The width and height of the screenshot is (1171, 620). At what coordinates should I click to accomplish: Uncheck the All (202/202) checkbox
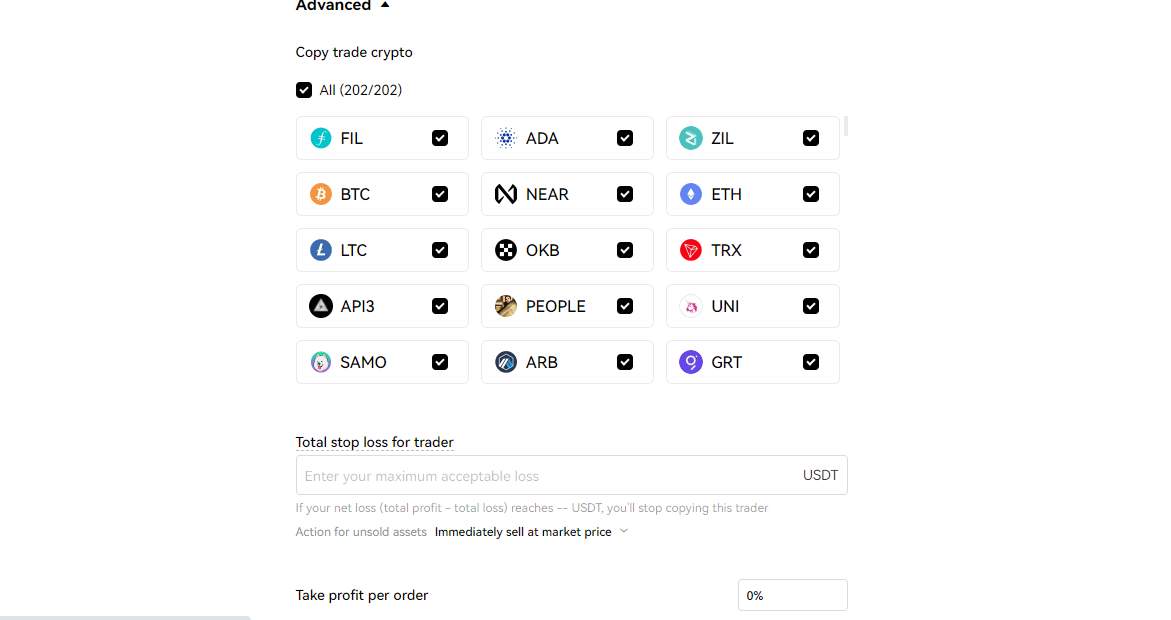tap(304, 90)
